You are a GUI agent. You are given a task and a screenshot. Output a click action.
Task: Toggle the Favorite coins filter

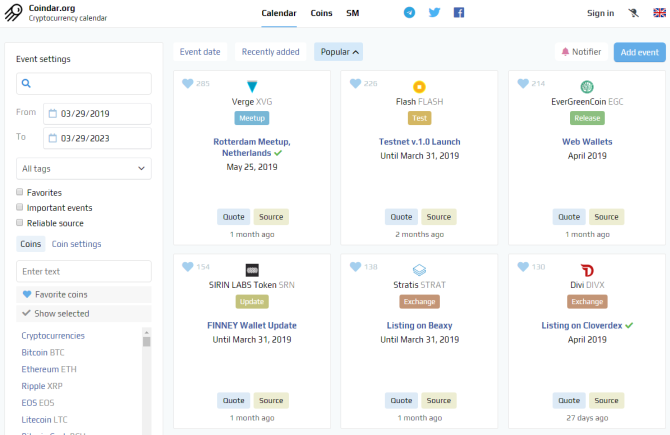[x=84, y=294]
